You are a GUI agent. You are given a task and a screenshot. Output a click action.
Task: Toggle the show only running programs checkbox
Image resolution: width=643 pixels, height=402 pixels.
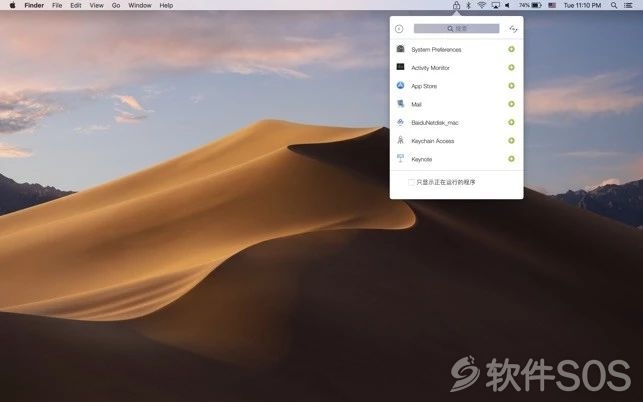point(411,182)
